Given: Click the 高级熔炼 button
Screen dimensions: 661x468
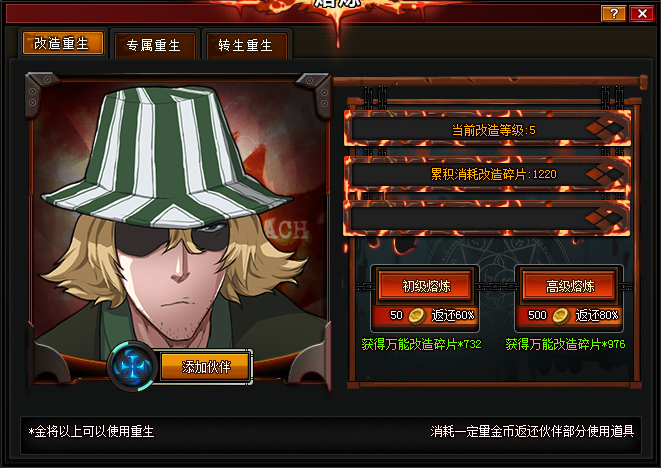Looking at the screenshot, I should click(x=570, y=286).
